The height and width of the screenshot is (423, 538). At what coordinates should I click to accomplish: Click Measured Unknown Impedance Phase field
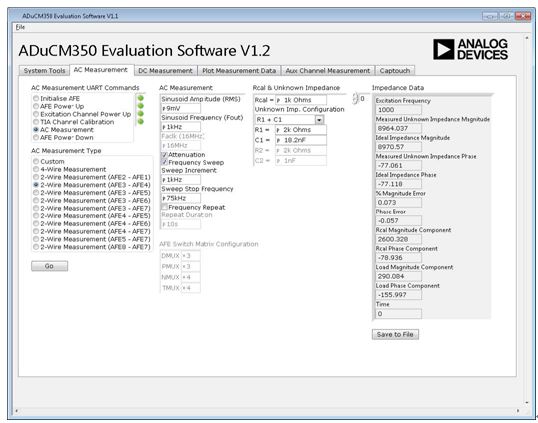point(398,165)
